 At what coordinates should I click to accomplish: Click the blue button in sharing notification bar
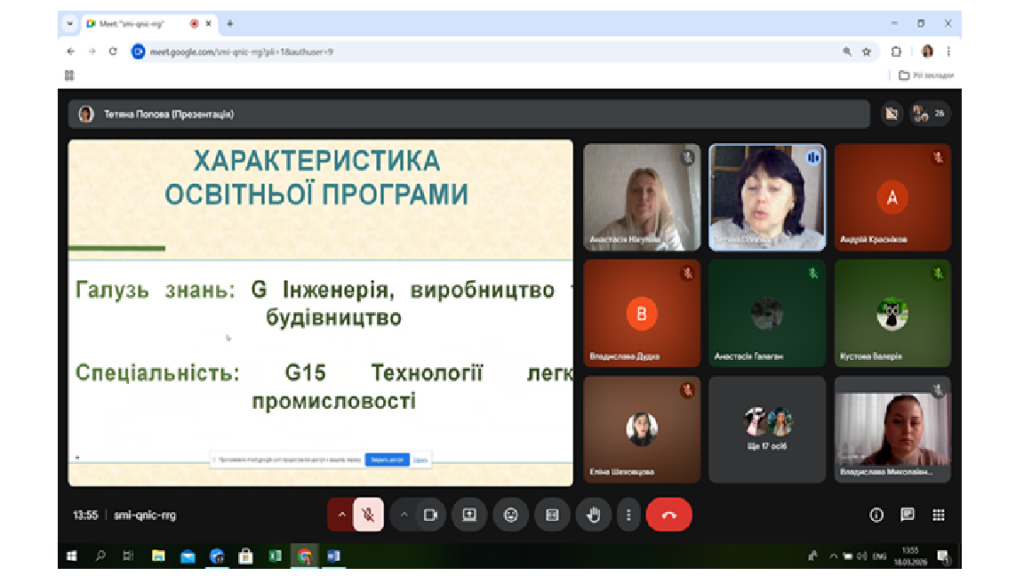[387, 460]
